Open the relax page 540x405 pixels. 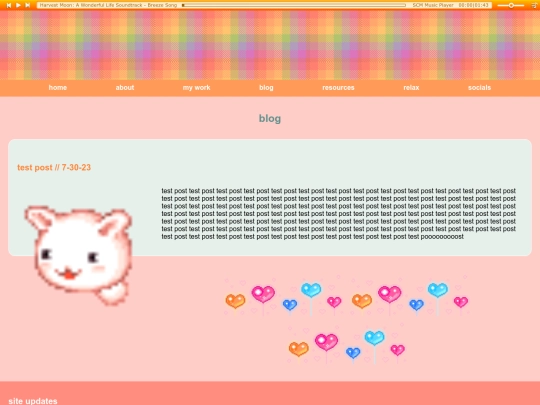[411, 87]
